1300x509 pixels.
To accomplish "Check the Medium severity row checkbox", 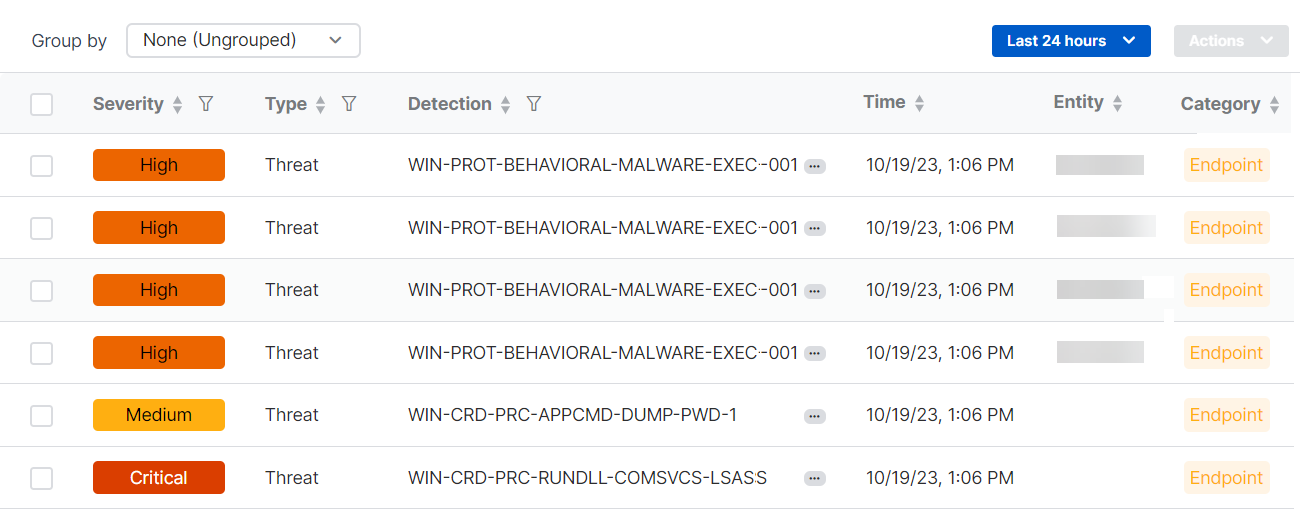I will tap(41, 415).
